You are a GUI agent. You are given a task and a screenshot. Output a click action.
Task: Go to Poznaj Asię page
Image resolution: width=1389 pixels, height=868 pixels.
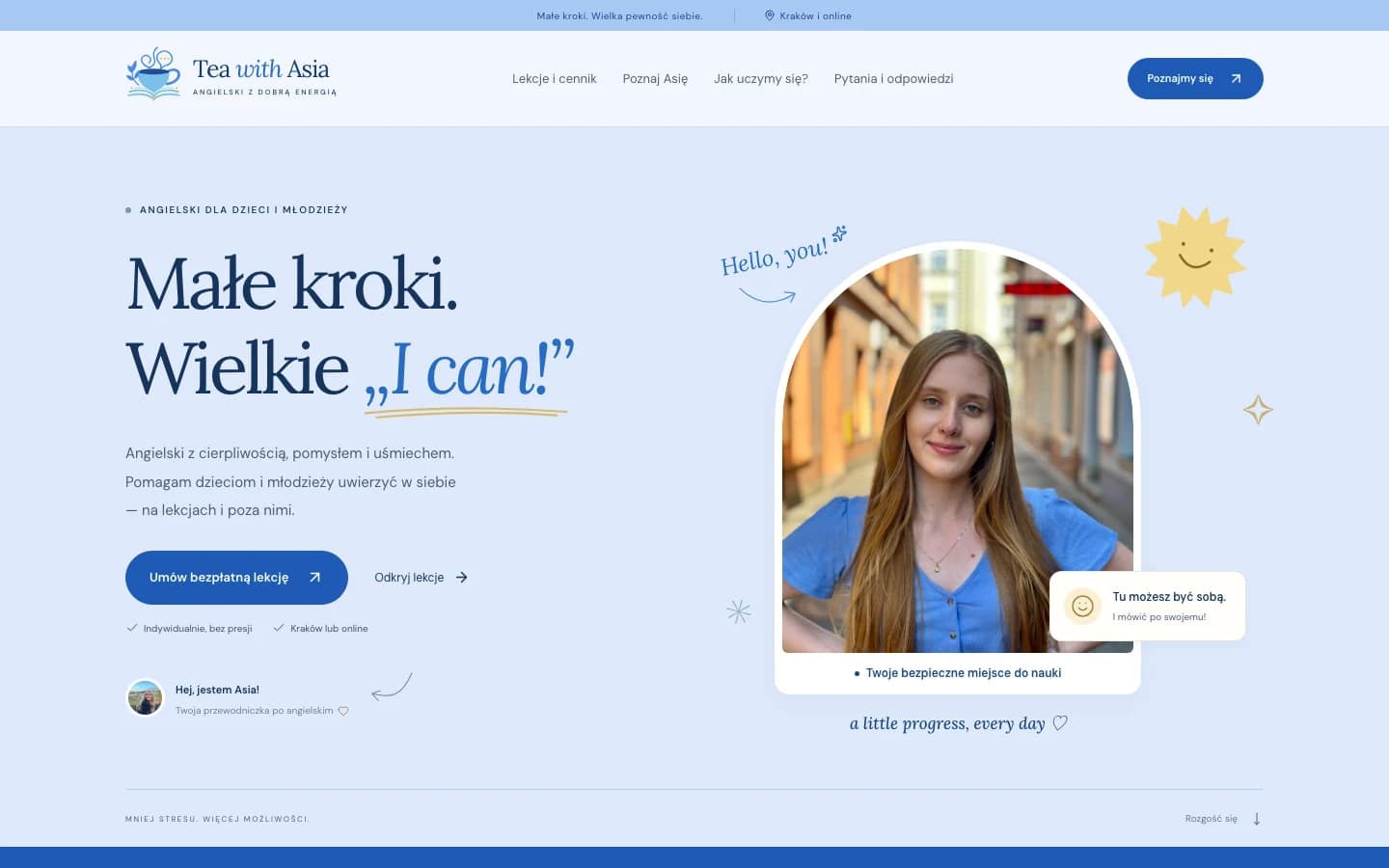coord(655,79)
